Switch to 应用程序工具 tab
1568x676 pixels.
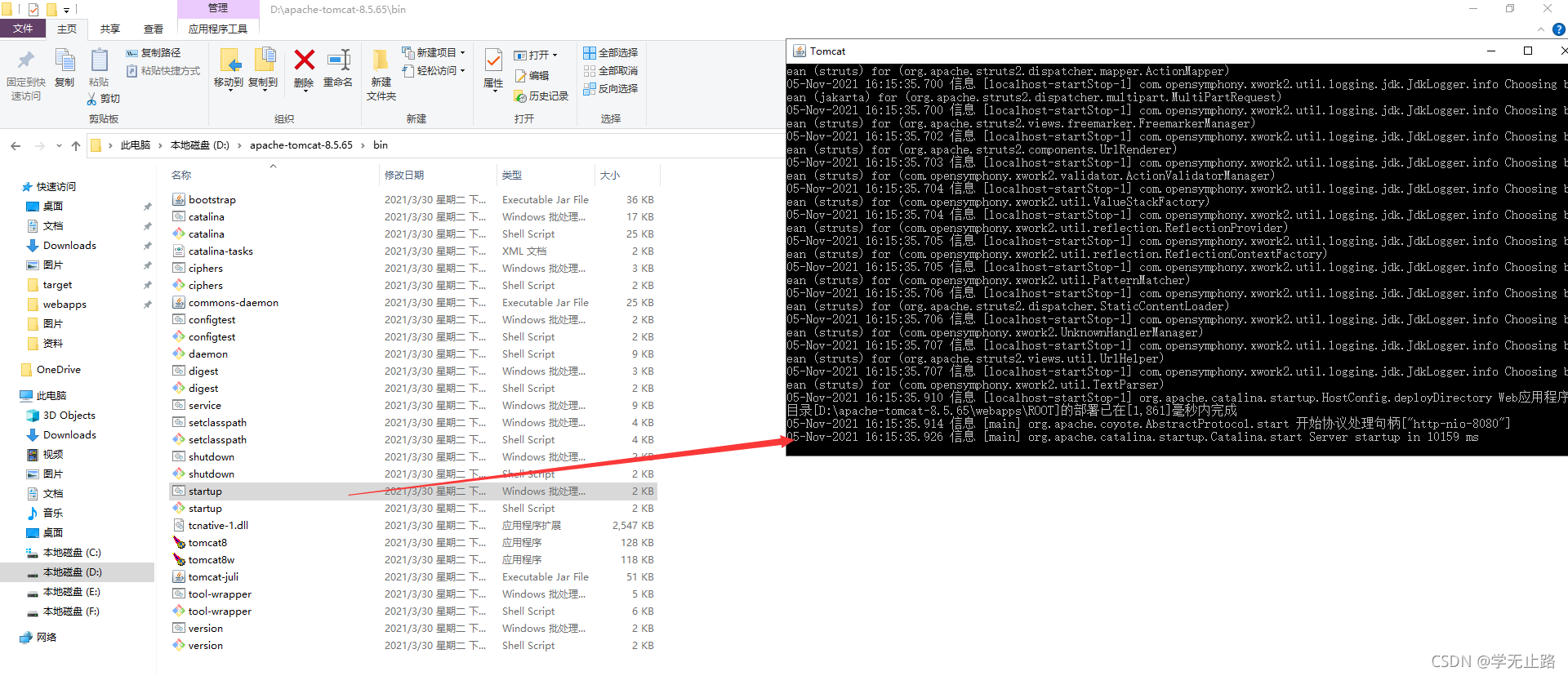coord(218,29)
